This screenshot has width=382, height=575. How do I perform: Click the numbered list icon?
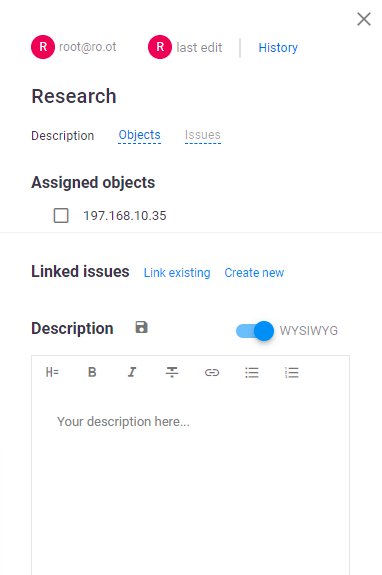pos(292,373)
